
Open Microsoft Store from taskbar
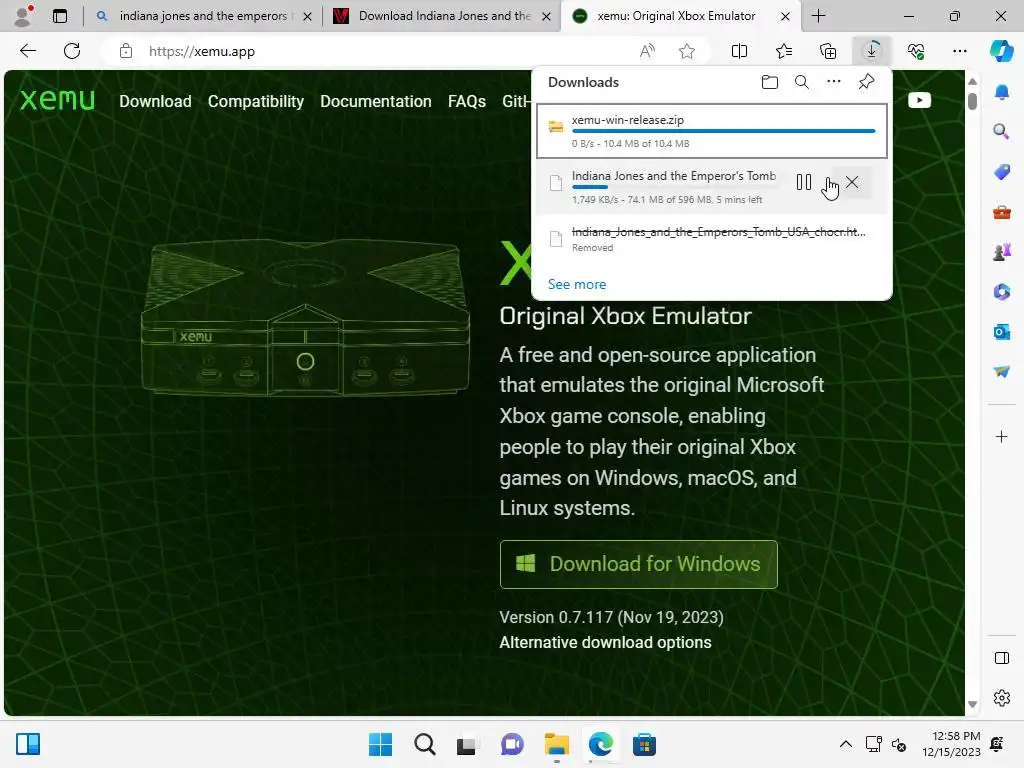[644, 744]
